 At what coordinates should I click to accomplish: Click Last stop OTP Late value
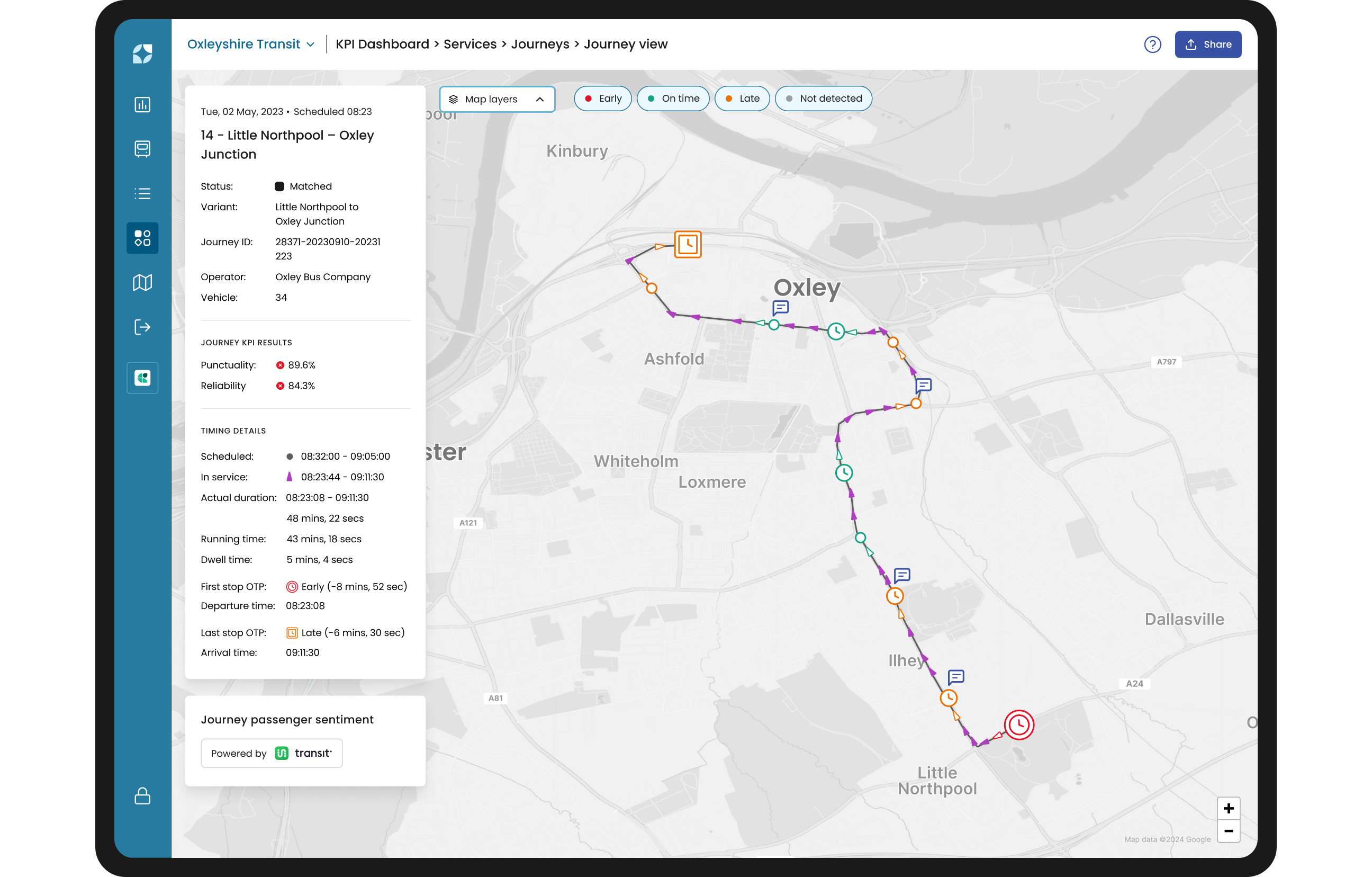[346, 632]
